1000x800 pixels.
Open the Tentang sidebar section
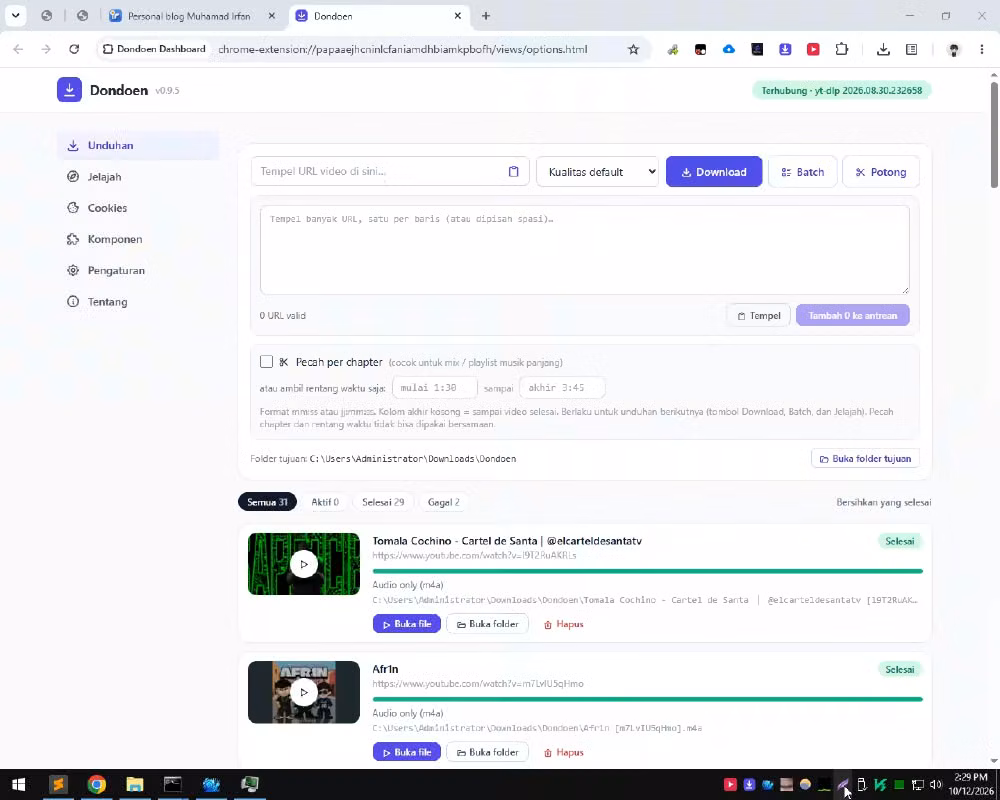138,302
